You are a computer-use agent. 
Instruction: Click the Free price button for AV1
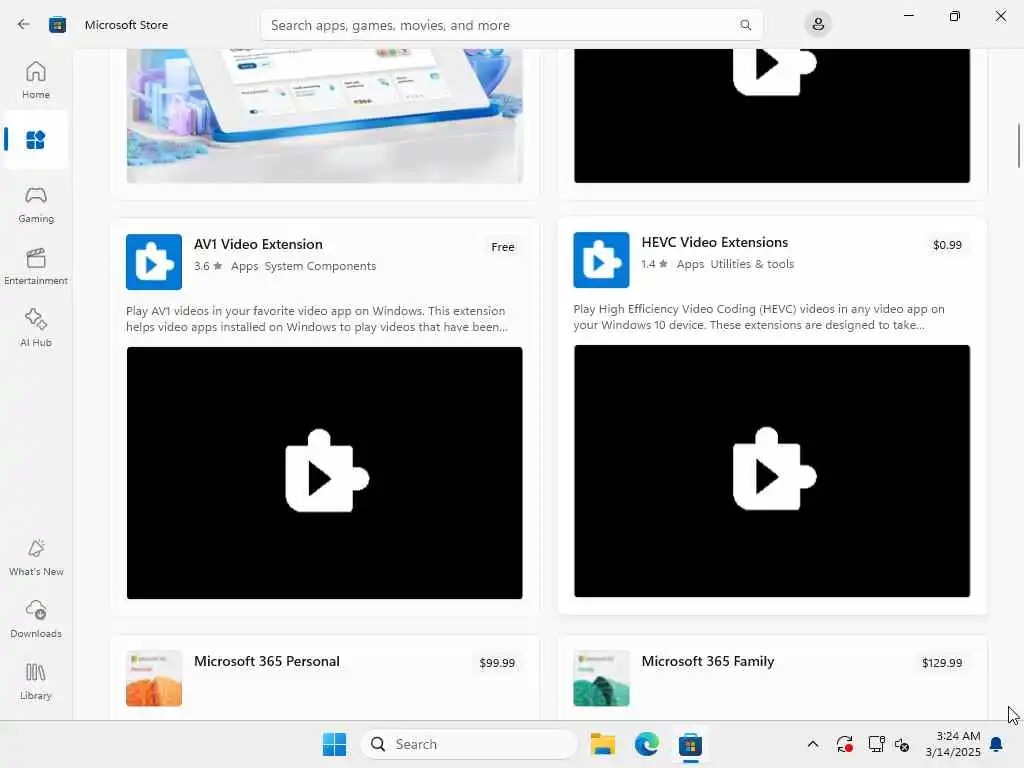pos(503,247)
